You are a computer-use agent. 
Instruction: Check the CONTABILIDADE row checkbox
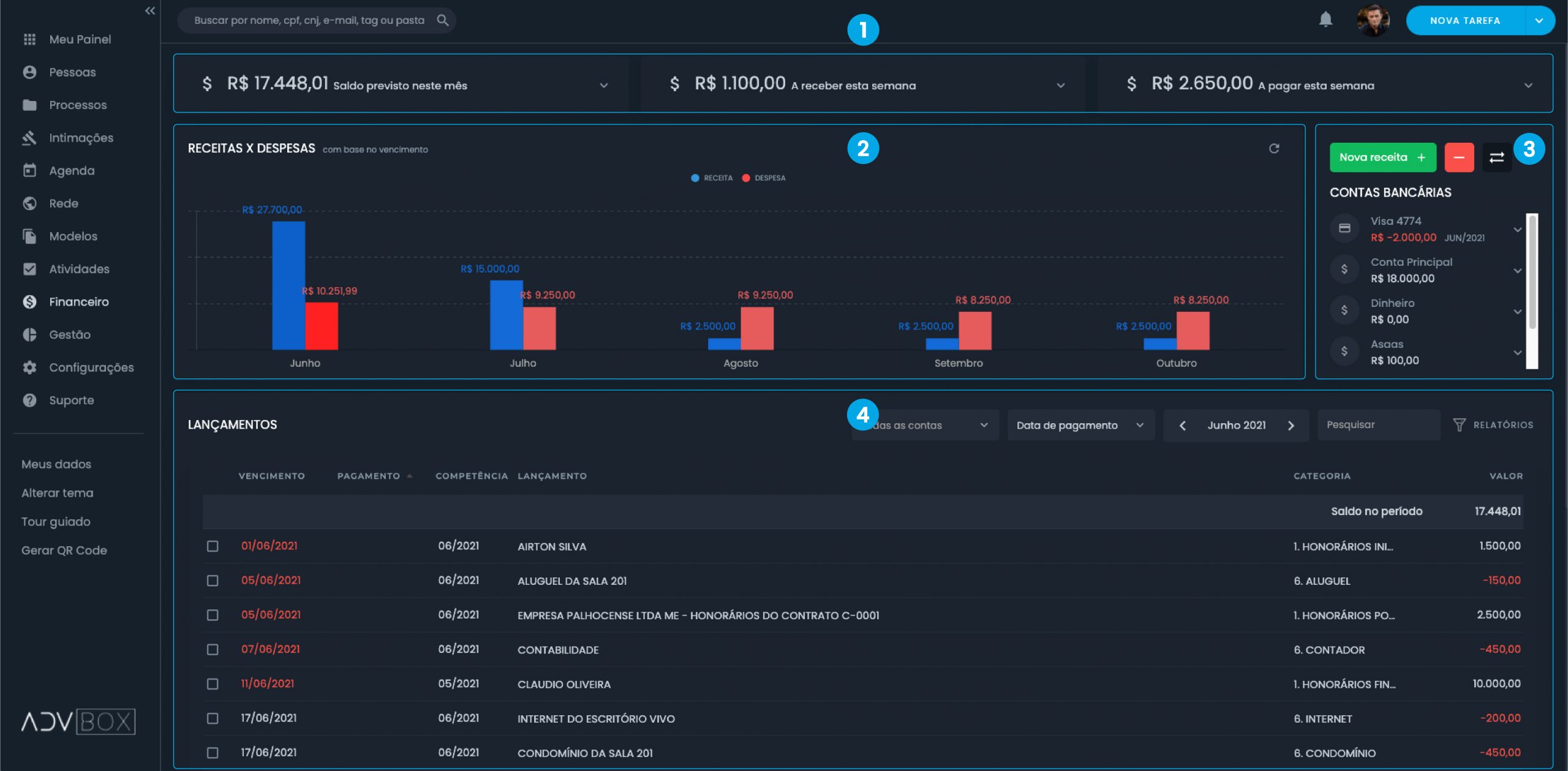point(213,649)
